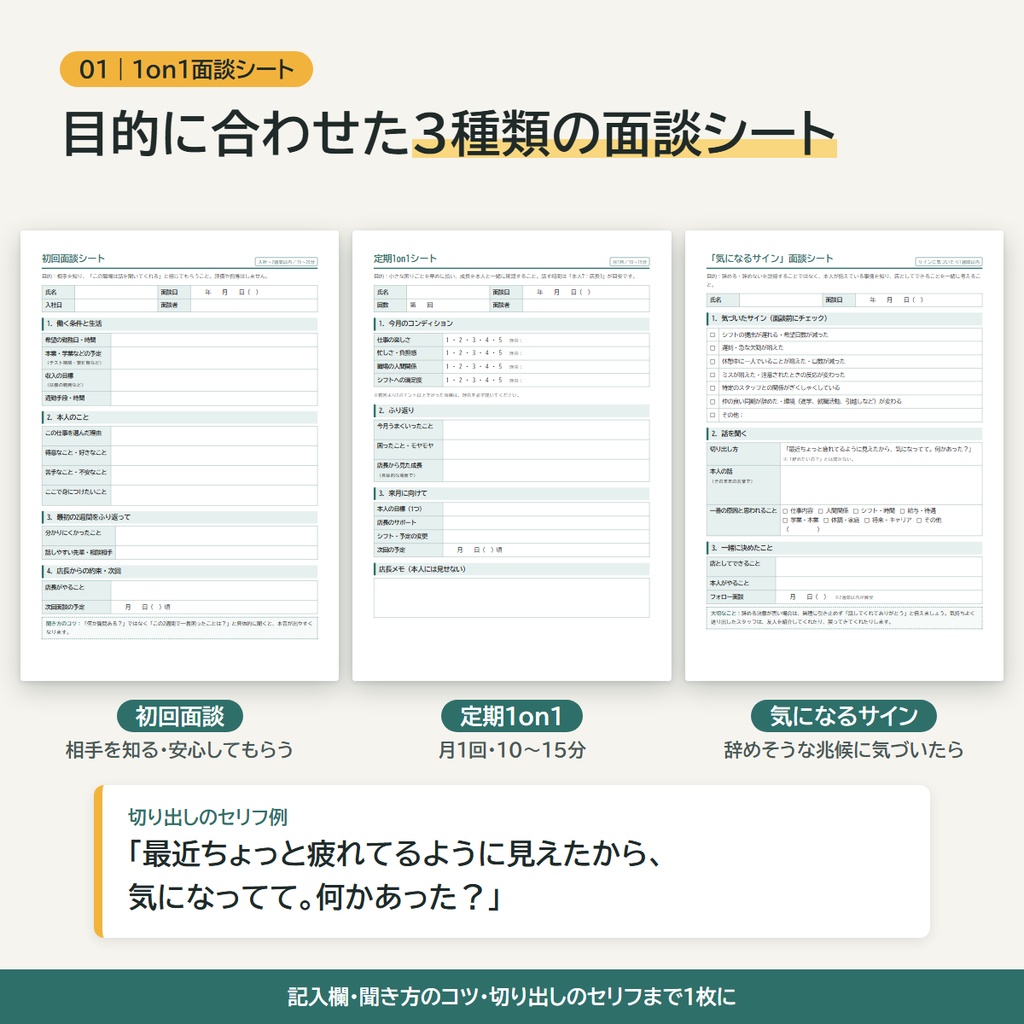1024x1024 pixels.
Task: Click the 仕事の楽しさ rating row
Action: [511, 340]
